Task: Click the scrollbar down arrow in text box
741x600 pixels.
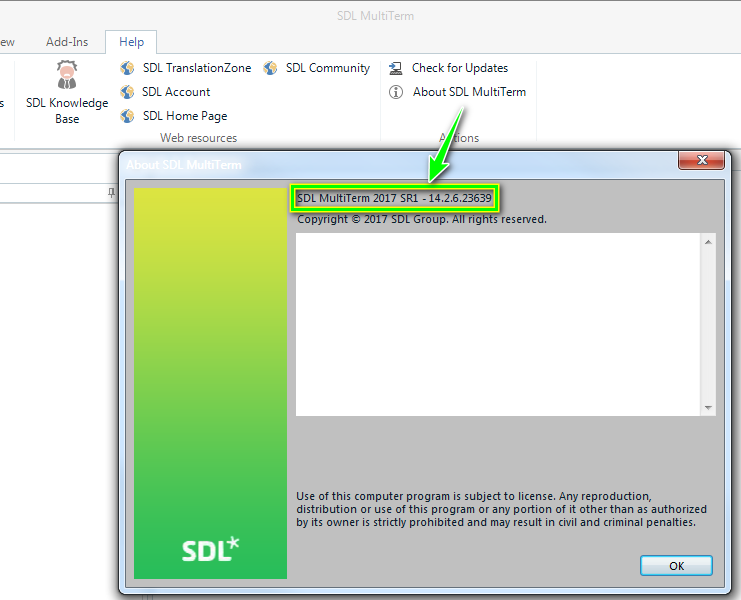Action: (708, 407)
